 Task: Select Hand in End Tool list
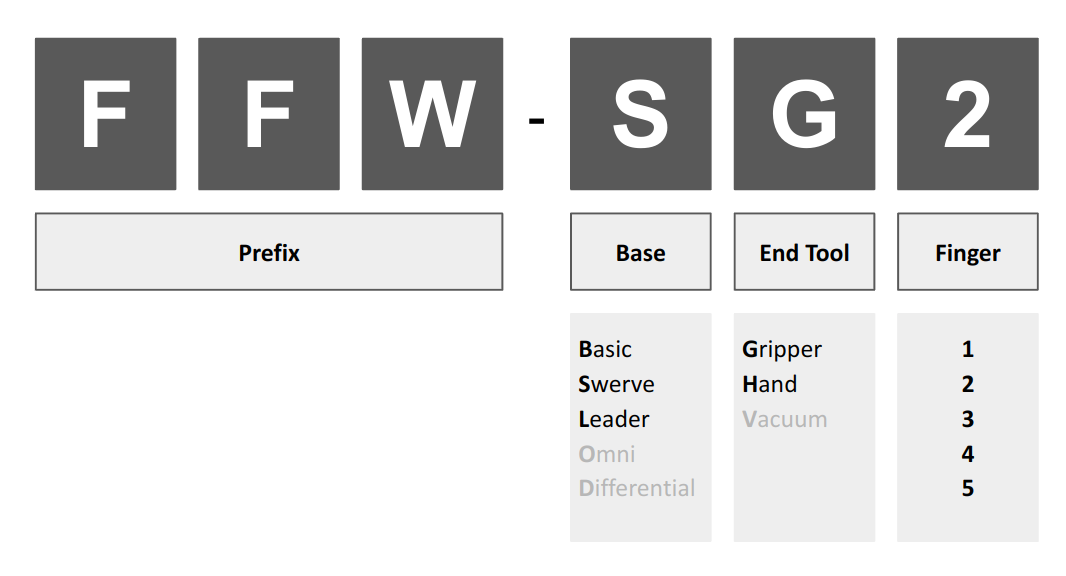(770, 384)
